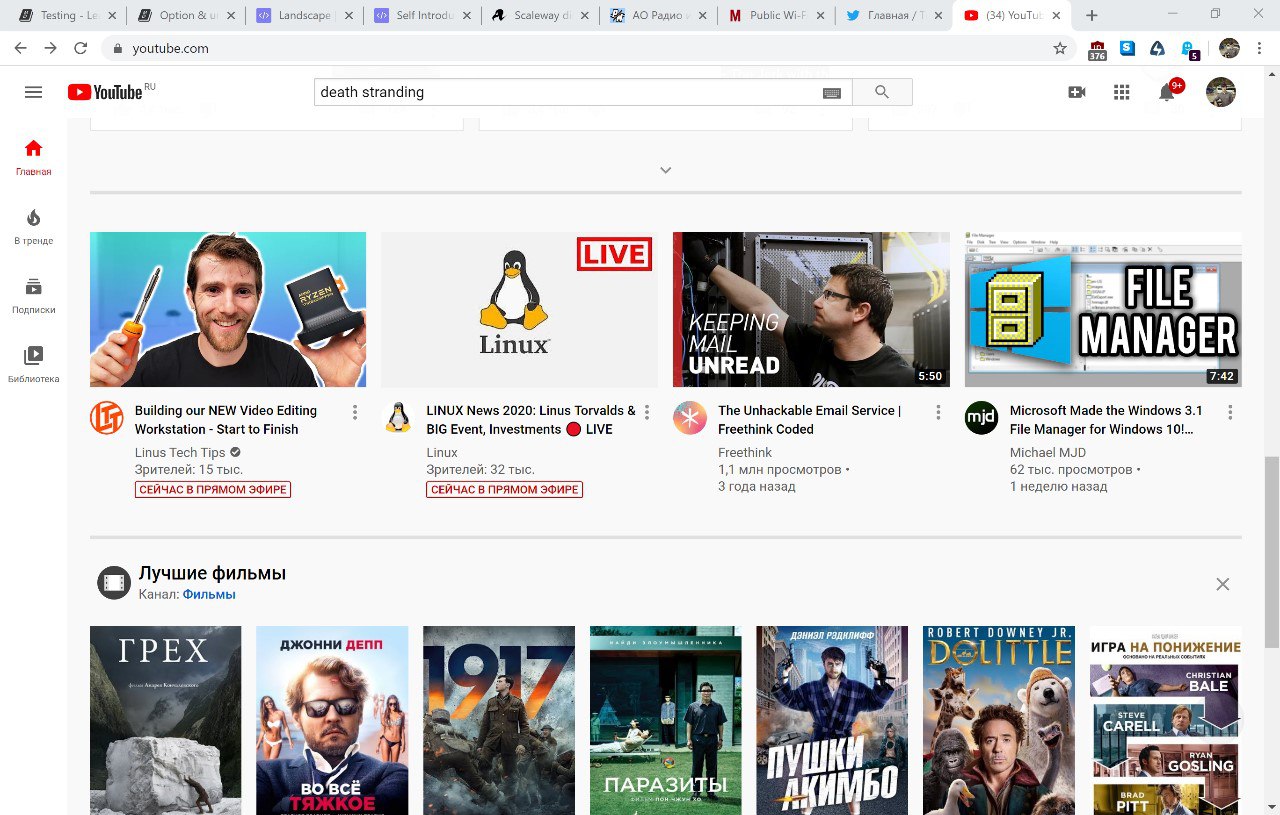Open Microsoft Made the Windows 3.1 title
The height and width of the screenshot is (815, 1280).
click(1106, 420)
